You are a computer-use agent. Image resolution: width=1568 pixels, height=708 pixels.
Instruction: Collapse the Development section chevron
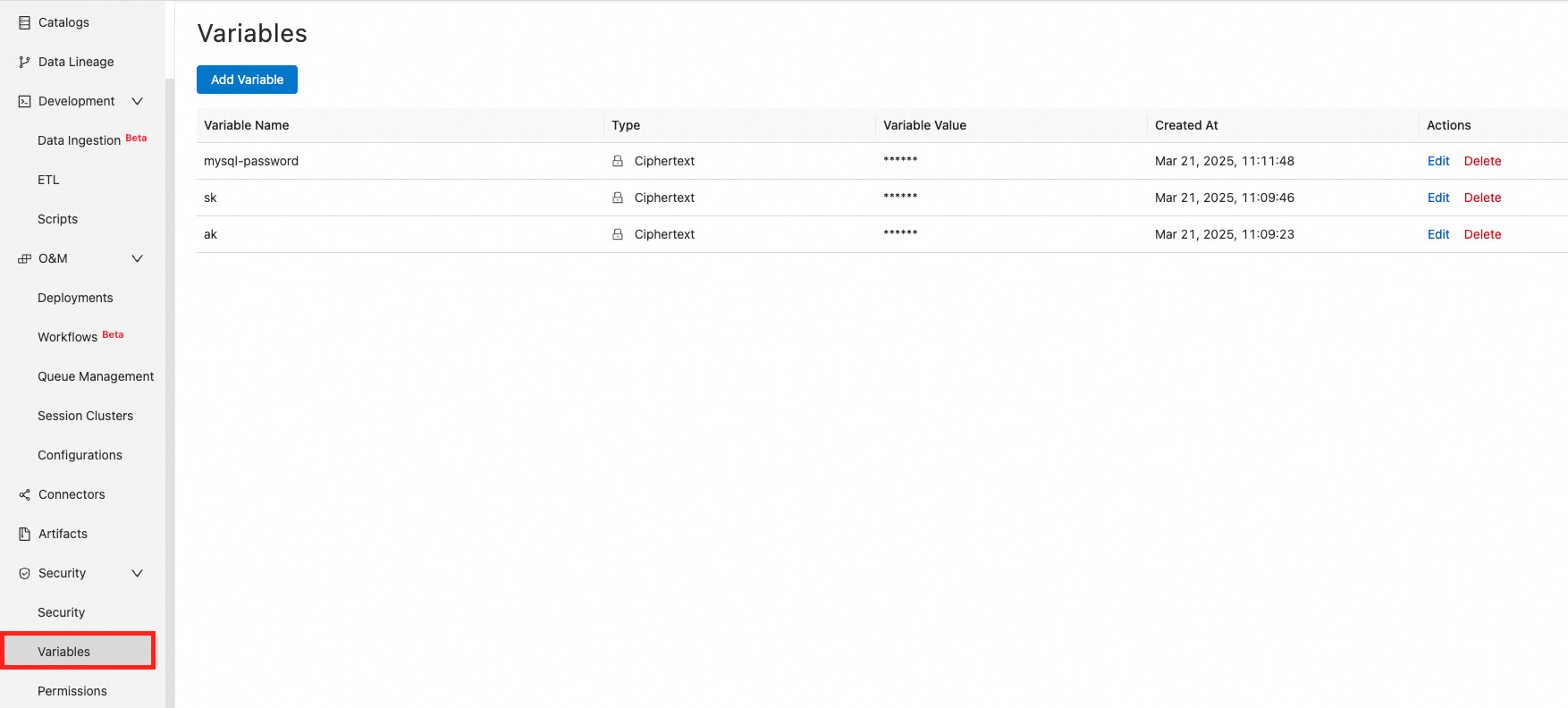(137, 101)
